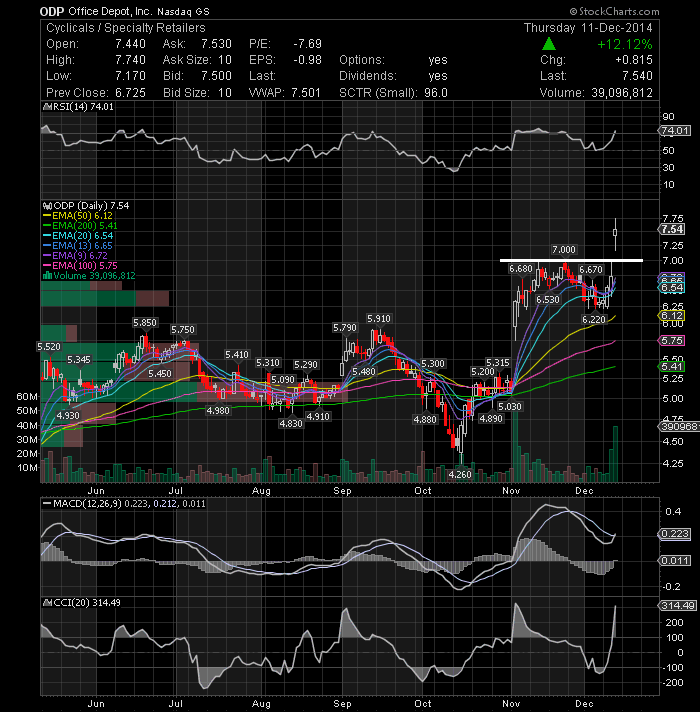Click the Nov month label under the price chart
This screenshot has height=712, width=700.
coord(511,491)
